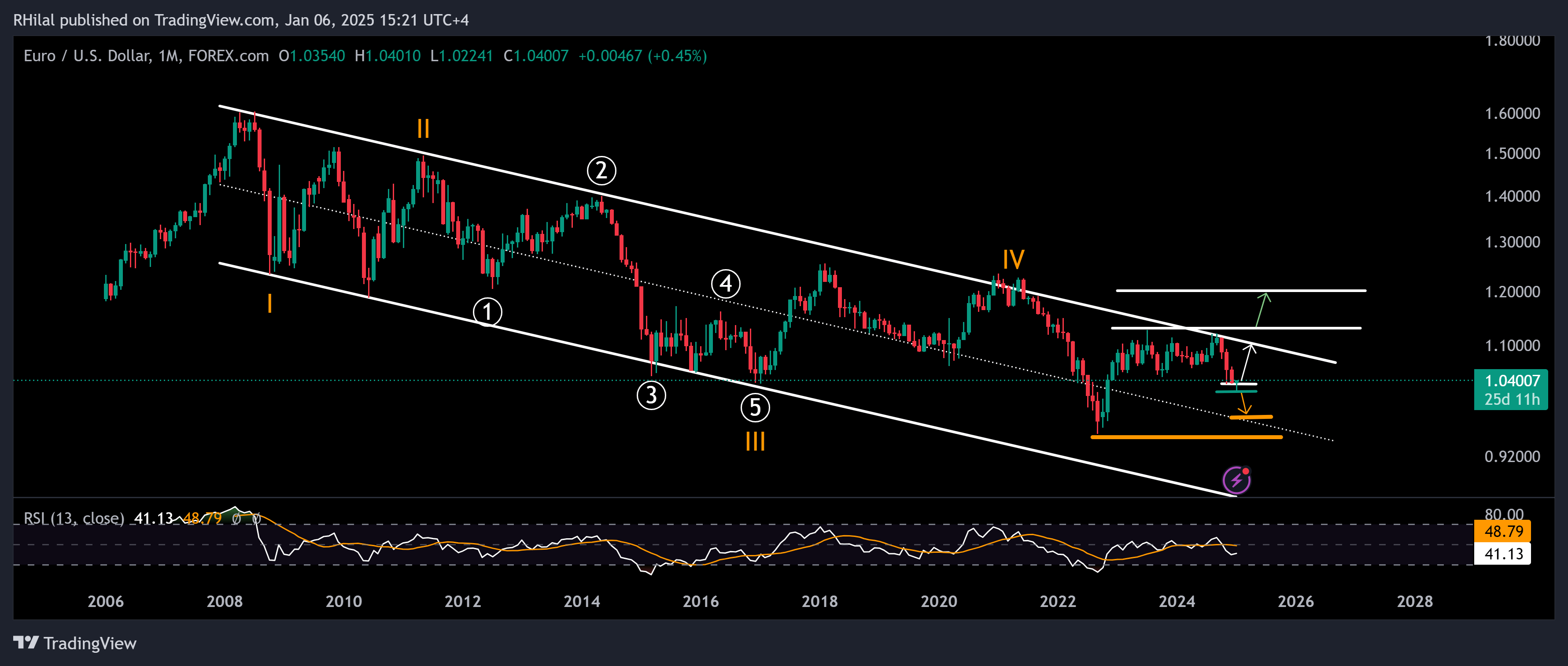Click the RHilal published on TradingView.com header
1568x666 pixels.
pos(241,20)
